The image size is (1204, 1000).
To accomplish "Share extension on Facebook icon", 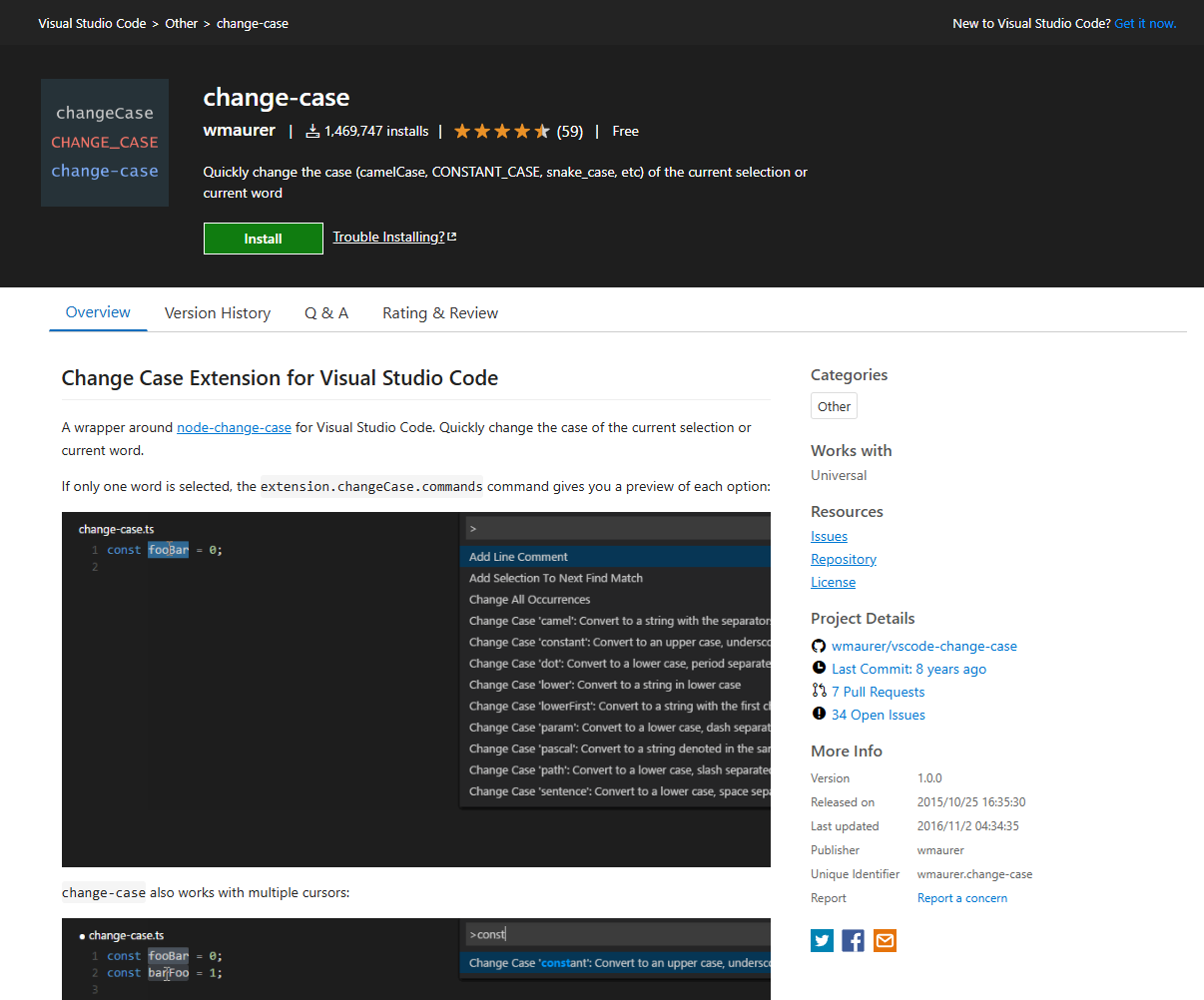I will tap(853, 940).
